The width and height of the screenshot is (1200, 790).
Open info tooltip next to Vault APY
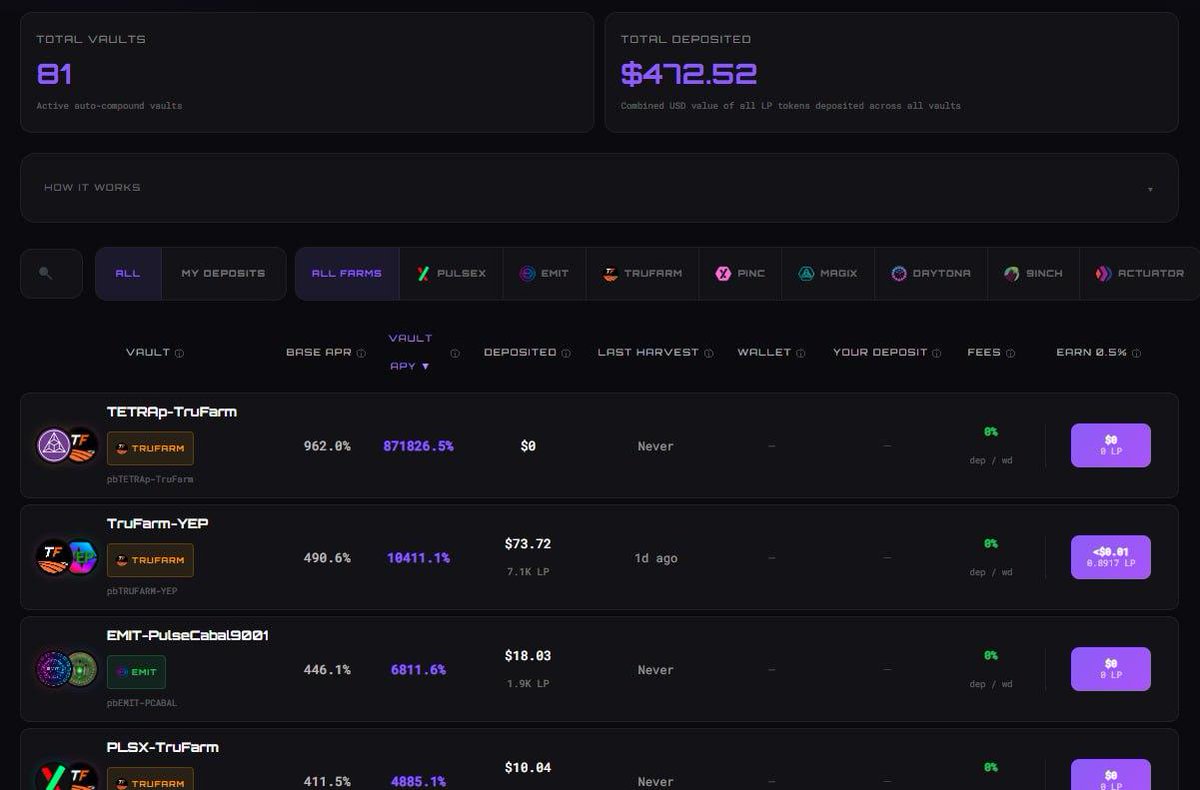click(455, 353)
